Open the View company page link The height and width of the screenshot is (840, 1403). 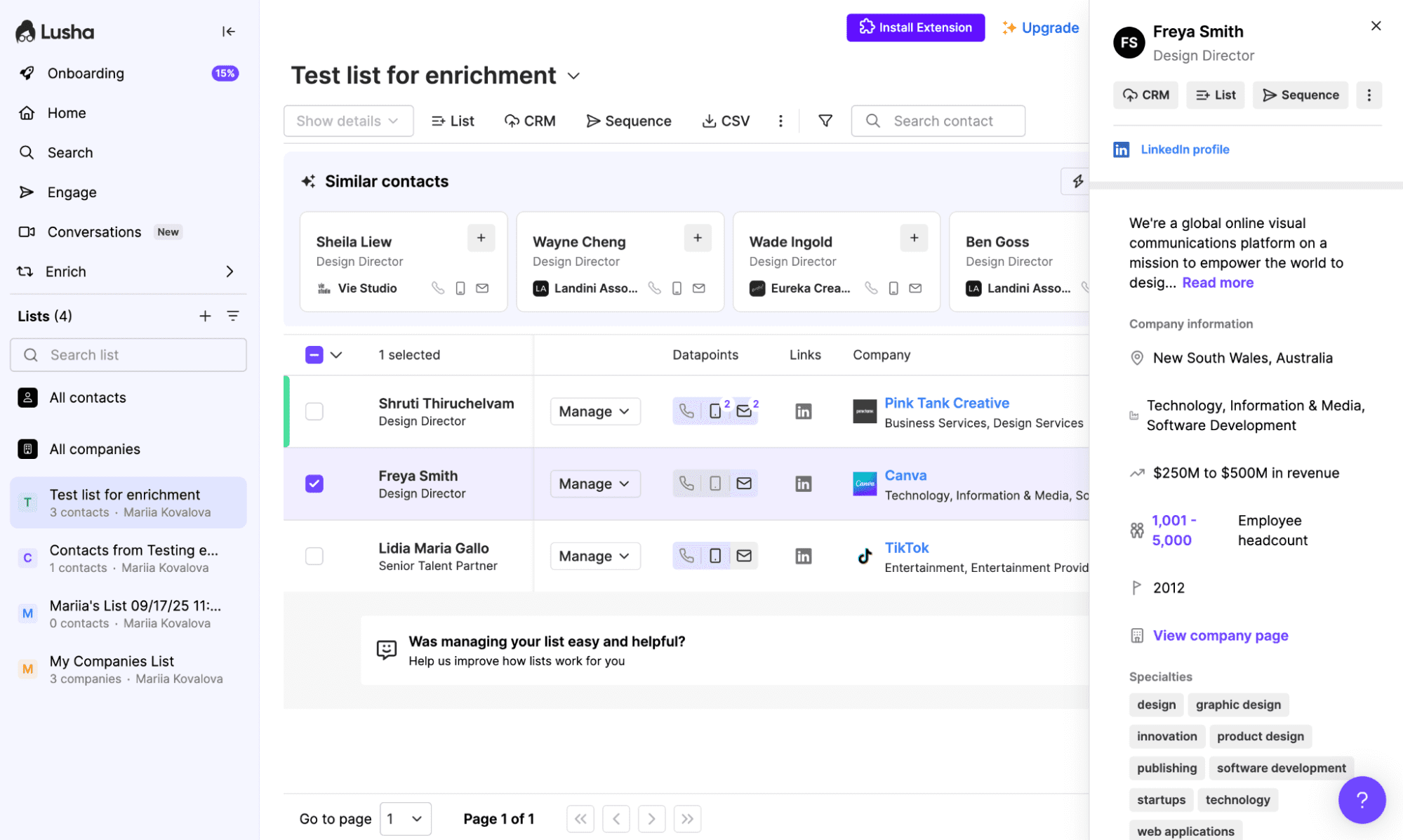tap(1220, 635)
